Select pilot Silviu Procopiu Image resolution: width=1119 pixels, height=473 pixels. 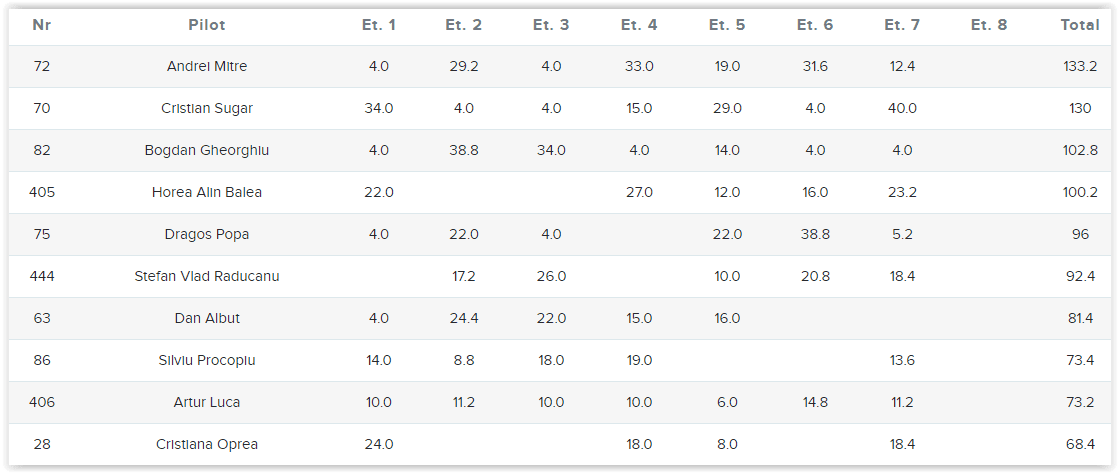[207, 360]
